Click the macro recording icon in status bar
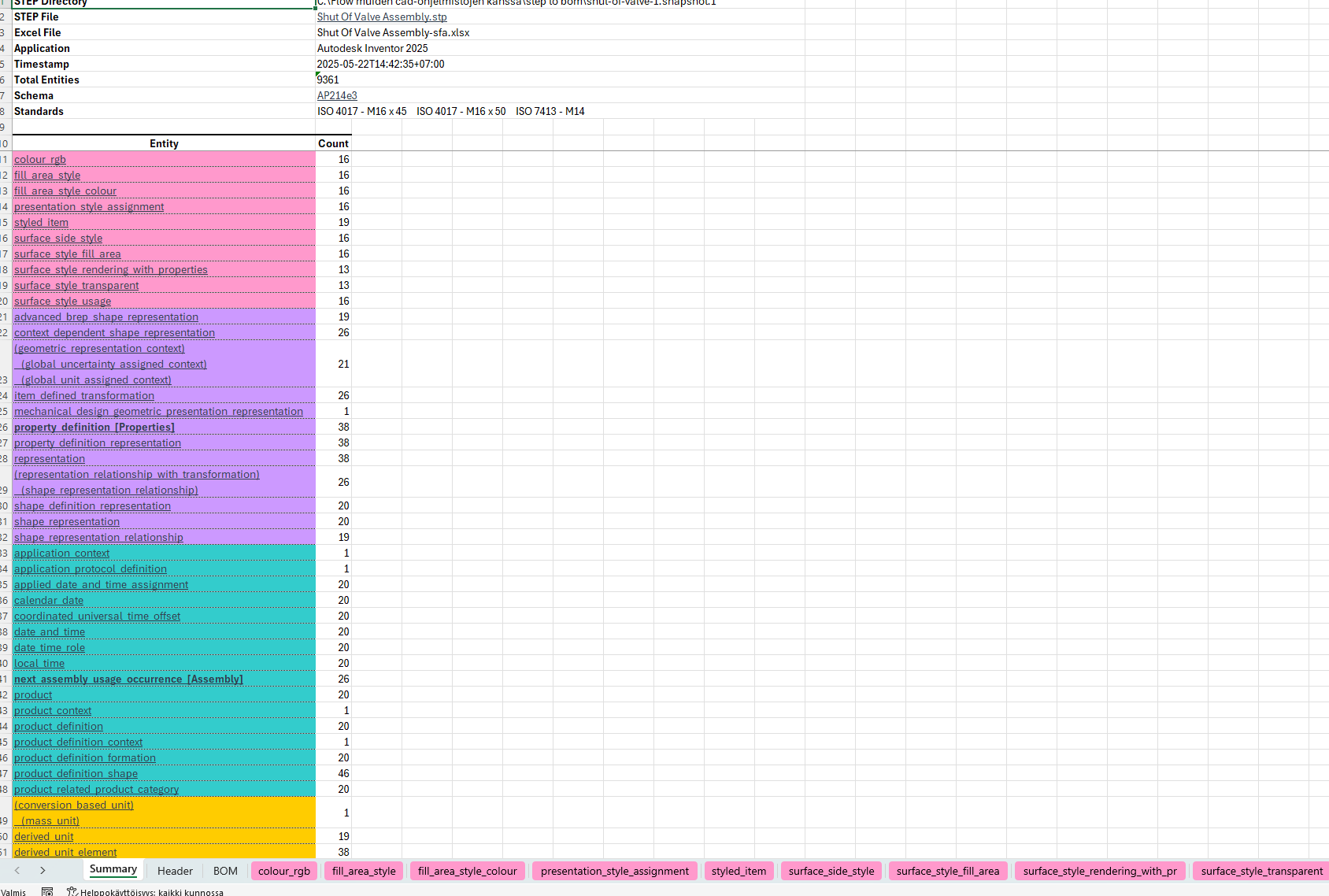The width and height of the screenshot is (1329, 896). click(x=47, y=891)
